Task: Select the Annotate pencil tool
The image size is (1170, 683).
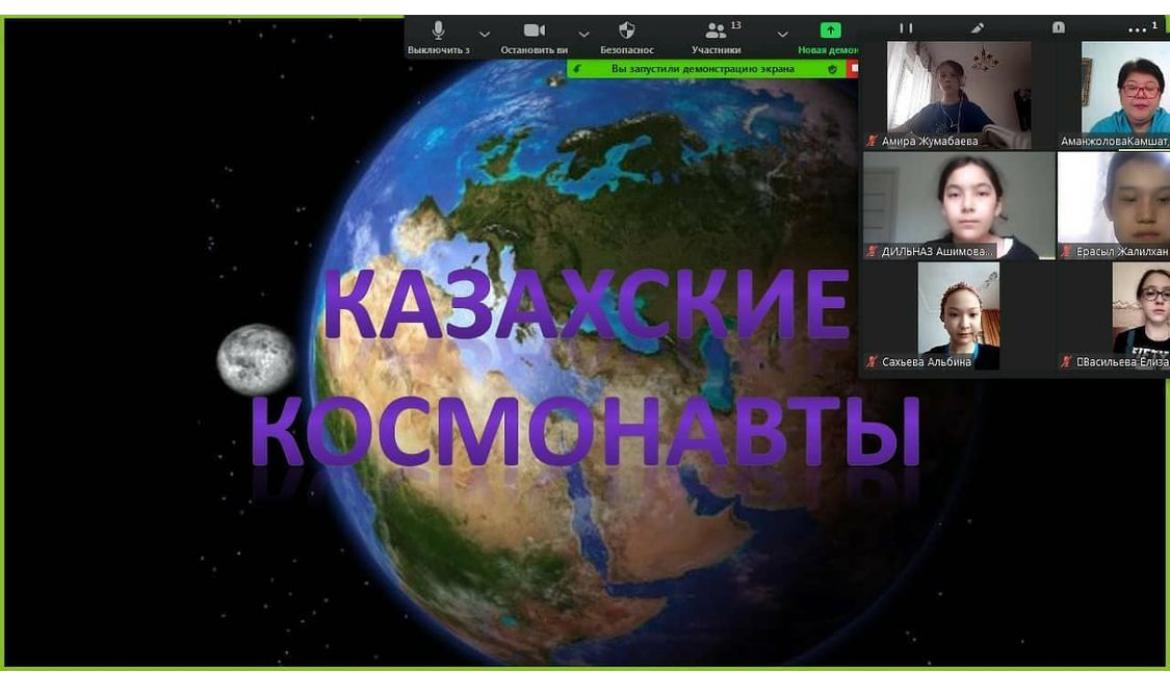Action: click(x=978, y=29)
